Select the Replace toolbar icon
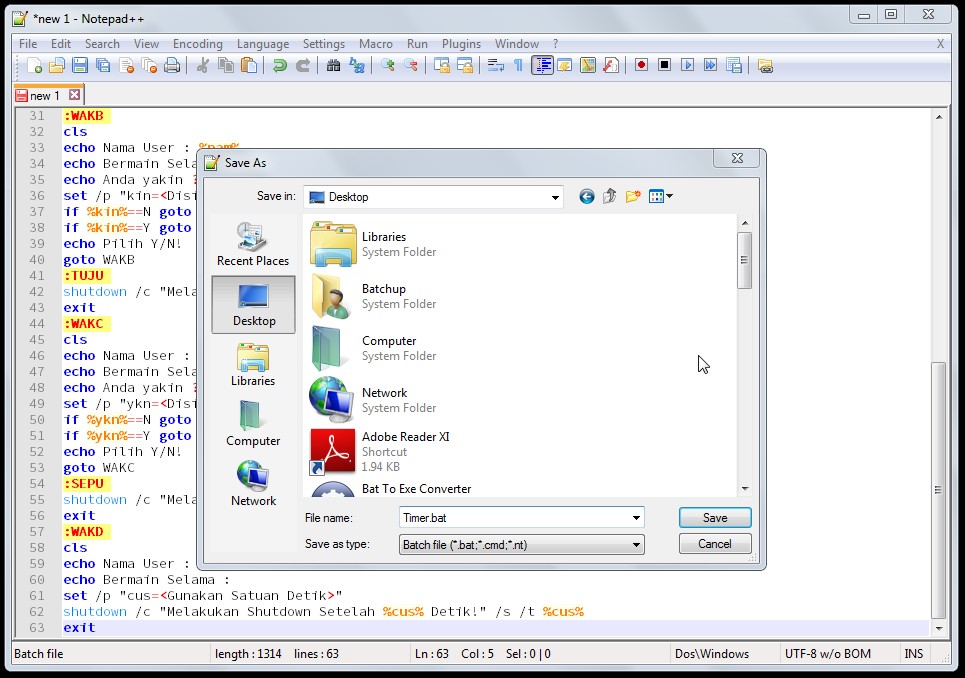The image size is (965, 678). pos(357,65)
